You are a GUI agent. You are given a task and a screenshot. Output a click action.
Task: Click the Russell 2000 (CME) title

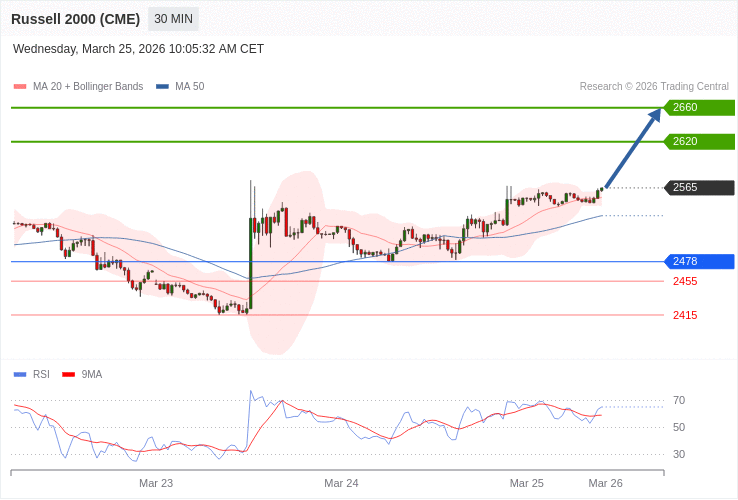click(x=75, y=19)
